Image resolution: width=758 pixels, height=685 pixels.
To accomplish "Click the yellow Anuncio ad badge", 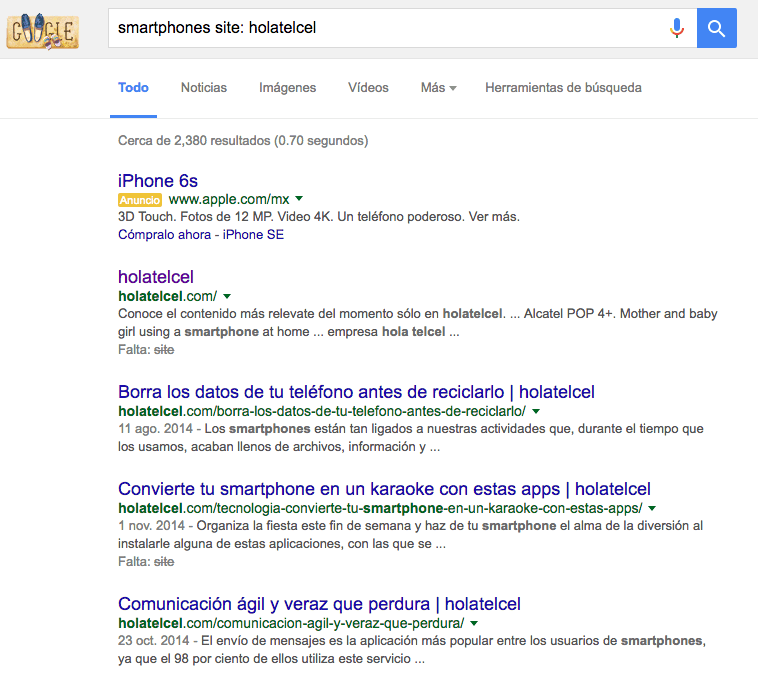I will (x=140, y=200).
